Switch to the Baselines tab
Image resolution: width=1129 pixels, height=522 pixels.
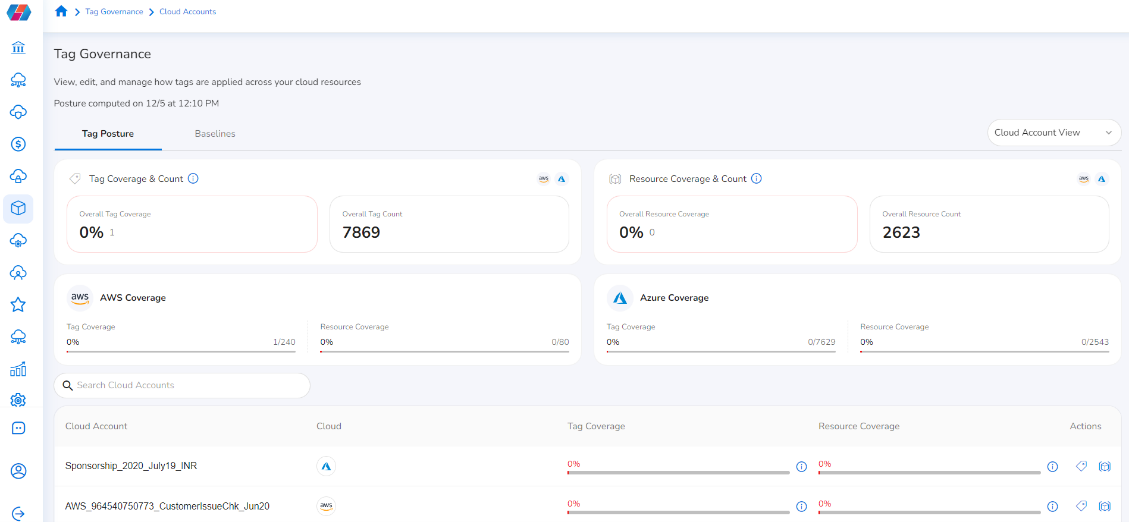click(215, 134)
